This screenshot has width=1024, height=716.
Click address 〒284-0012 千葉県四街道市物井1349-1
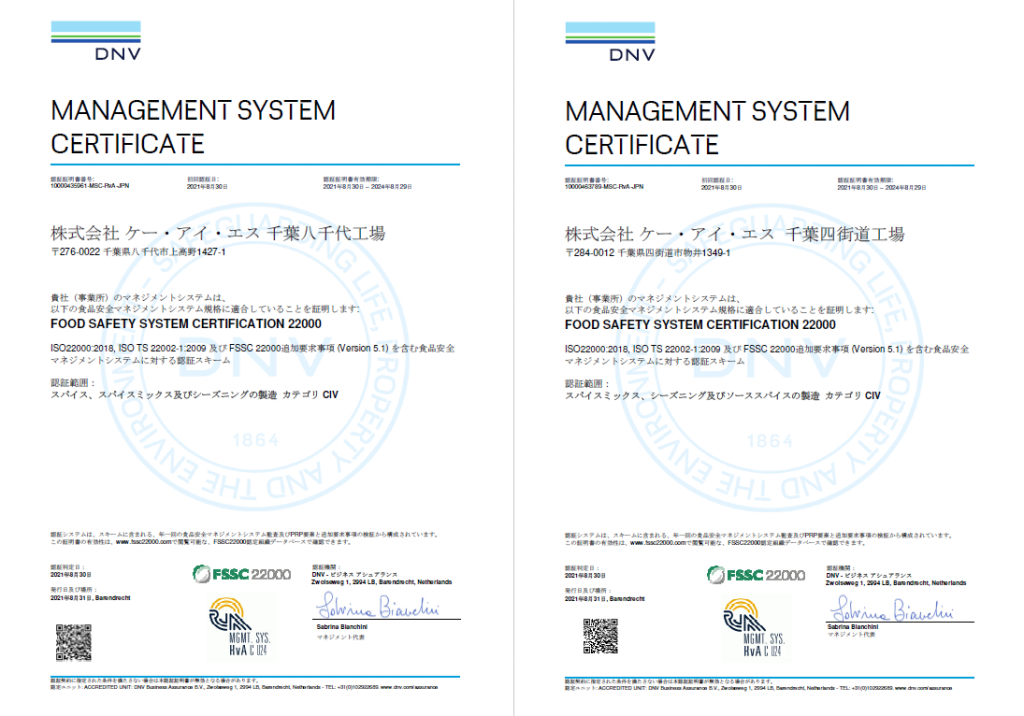(648, 252)
